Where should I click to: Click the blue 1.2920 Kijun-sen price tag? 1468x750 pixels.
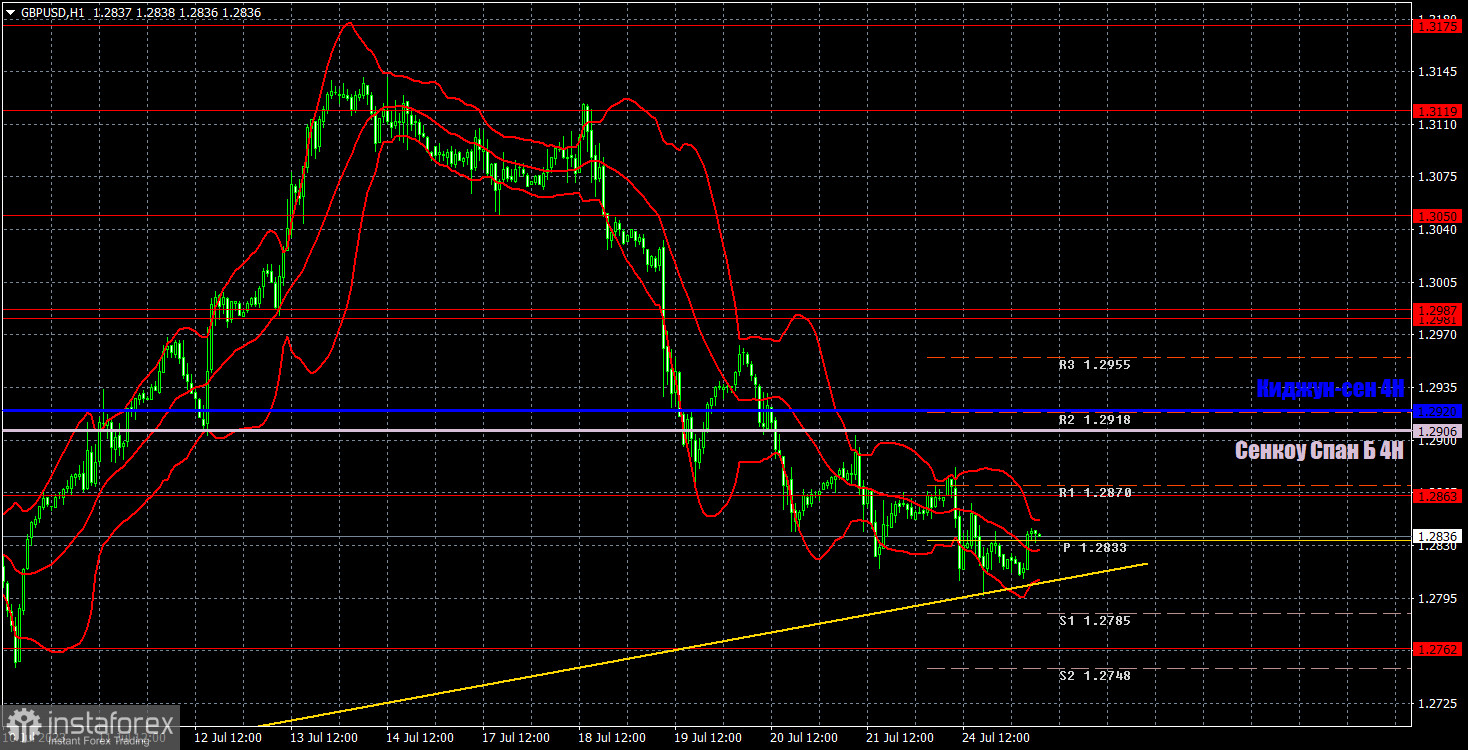point(1437,411)
